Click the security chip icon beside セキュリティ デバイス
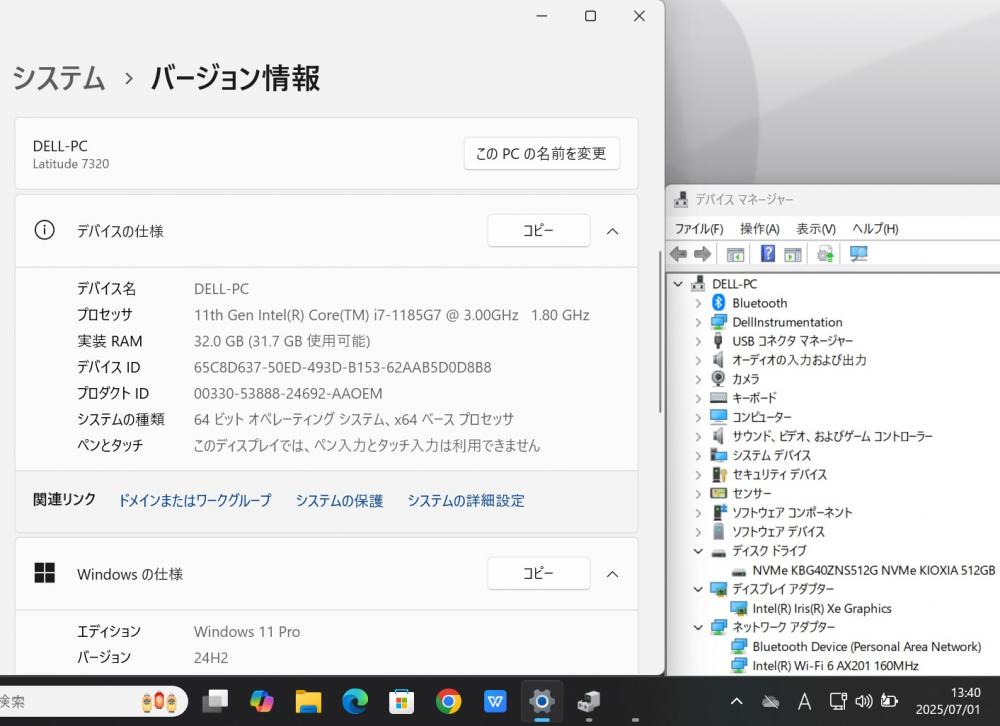The height and width of the screenshot is (726, 1000). [719, 474]
